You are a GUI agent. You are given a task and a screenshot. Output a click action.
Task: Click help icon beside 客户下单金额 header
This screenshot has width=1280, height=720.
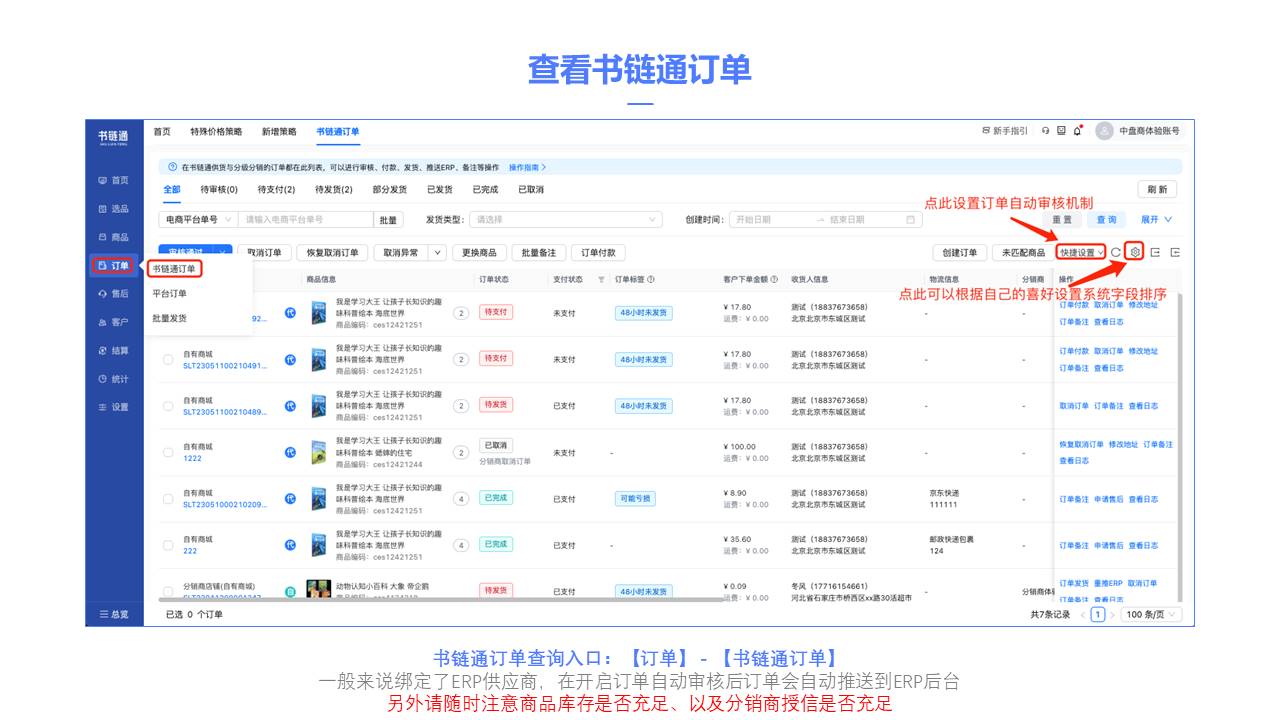(x=774, y=279)
